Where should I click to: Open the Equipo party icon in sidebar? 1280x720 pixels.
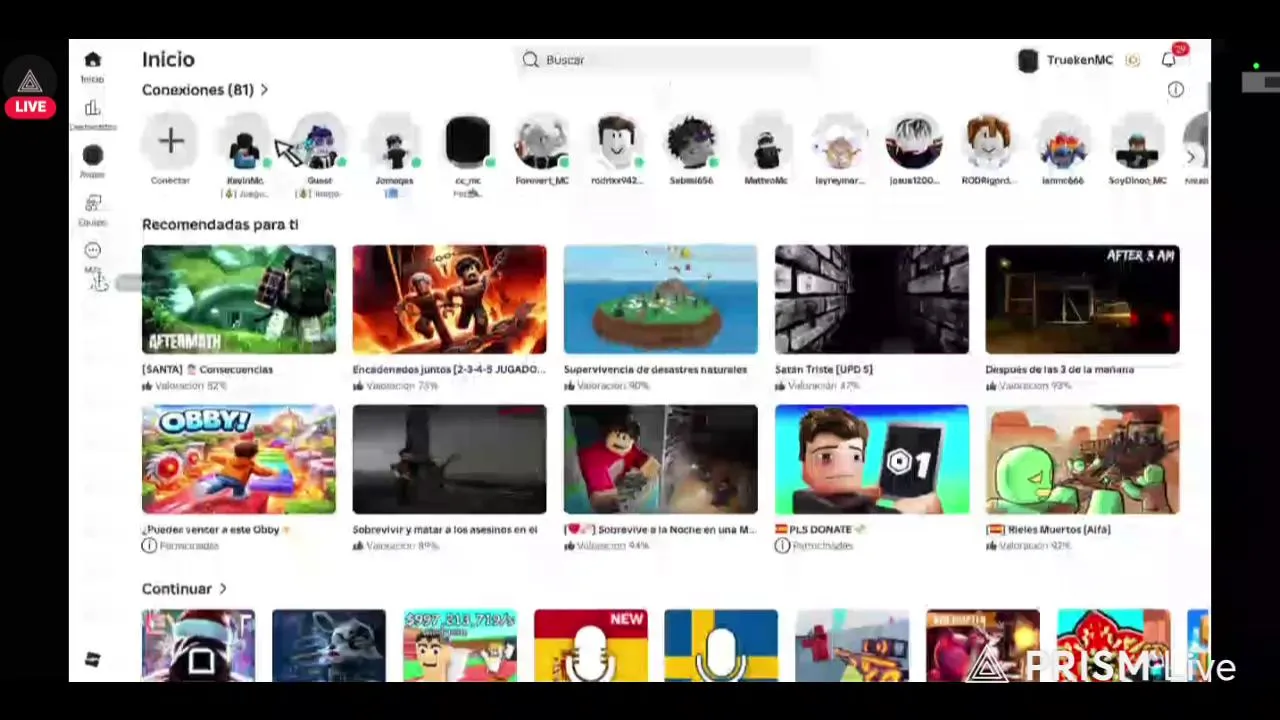[92, 203]
